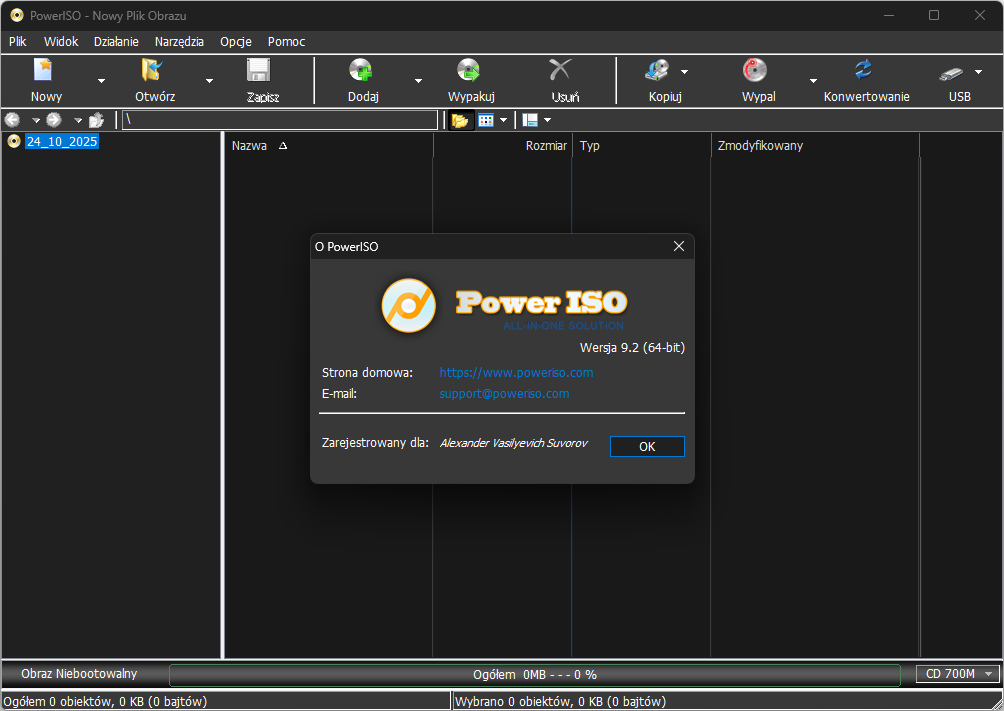1004x711 pixels.
Task: Expand the Otwórz dropdown arrow
Action: coord(209,81)
